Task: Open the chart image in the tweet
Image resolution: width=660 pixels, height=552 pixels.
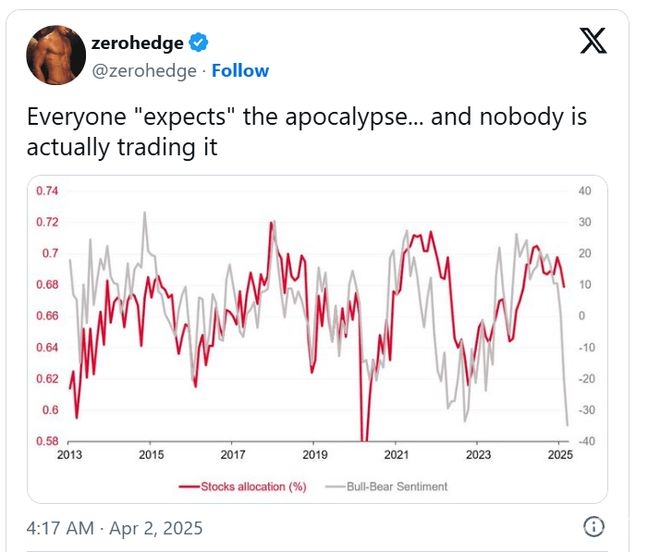Action: (317, 339)
